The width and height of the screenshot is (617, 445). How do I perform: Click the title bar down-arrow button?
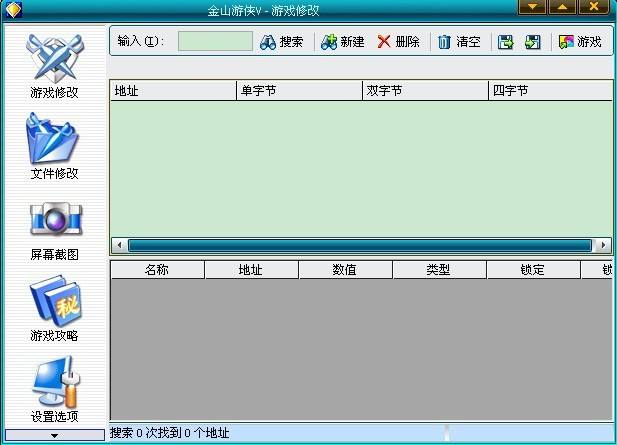click(532, 7)
